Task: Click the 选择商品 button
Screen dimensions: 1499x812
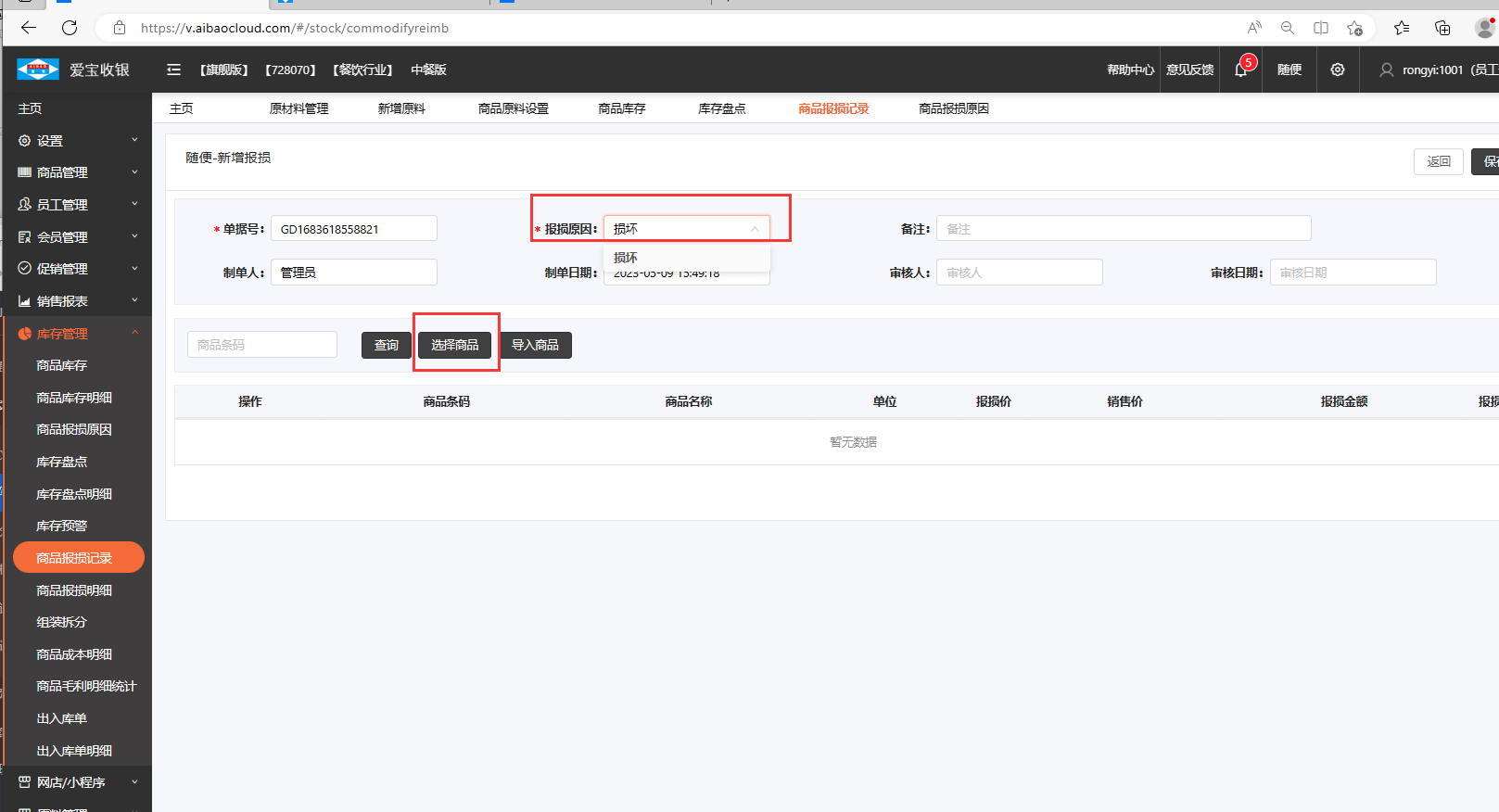Action: pos(454,345)
